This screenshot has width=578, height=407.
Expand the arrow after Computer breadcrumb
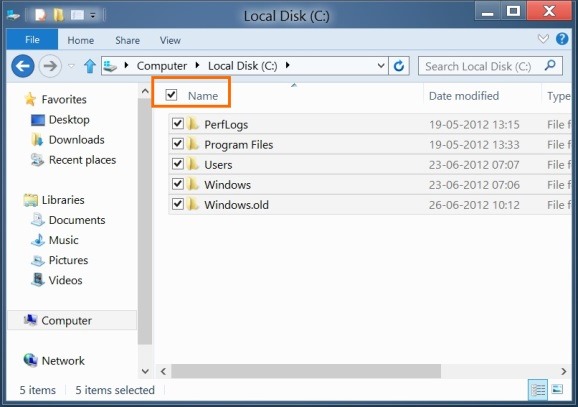(x=198, y=66)
